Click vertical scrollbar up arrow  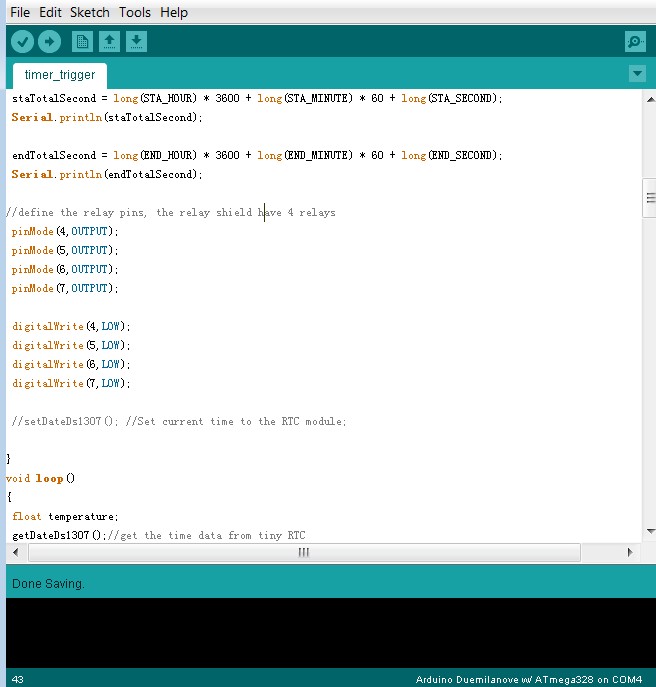(x=651, y=99)
